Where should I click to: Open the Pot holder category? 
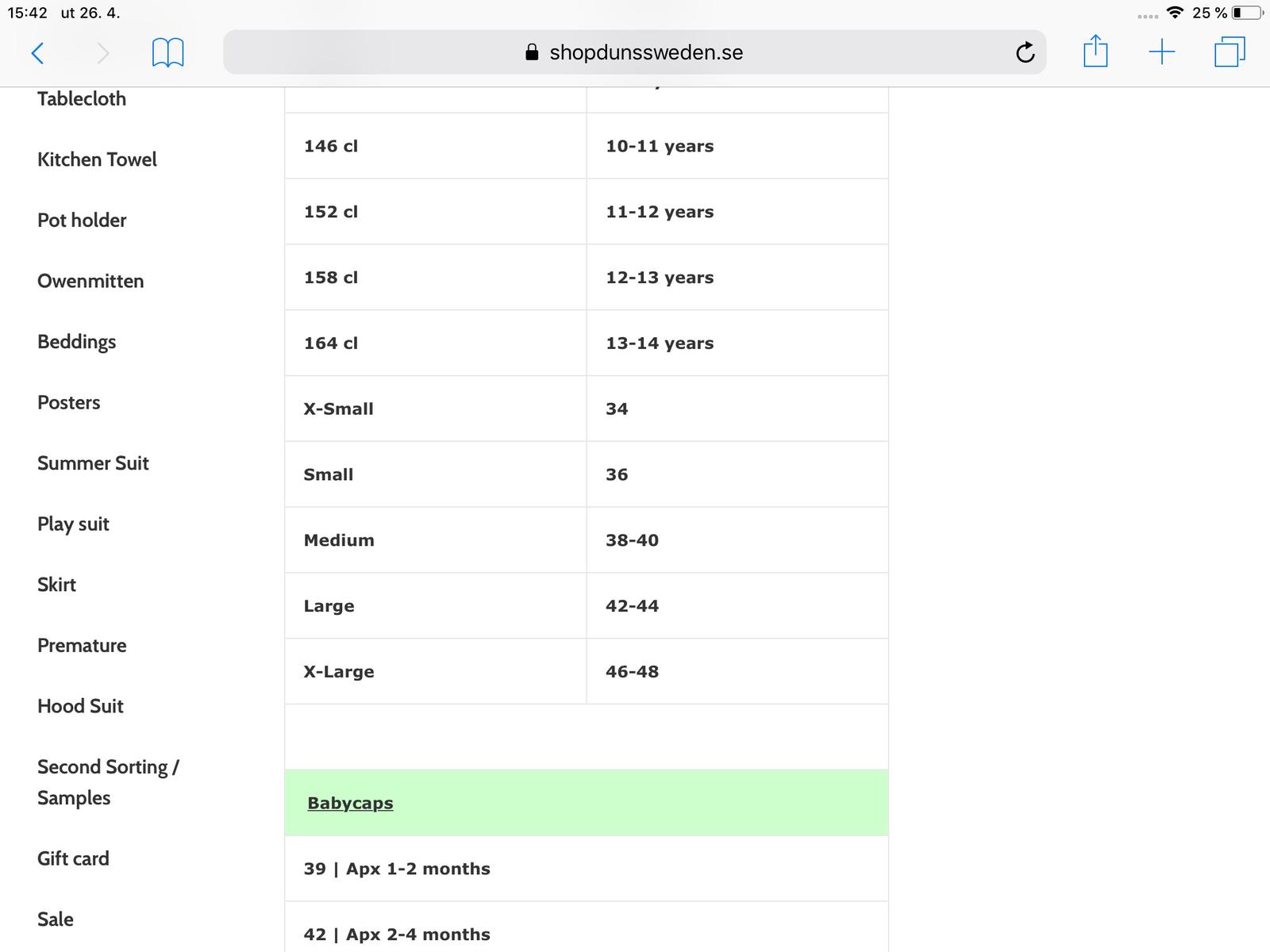[x=82, y=220]
